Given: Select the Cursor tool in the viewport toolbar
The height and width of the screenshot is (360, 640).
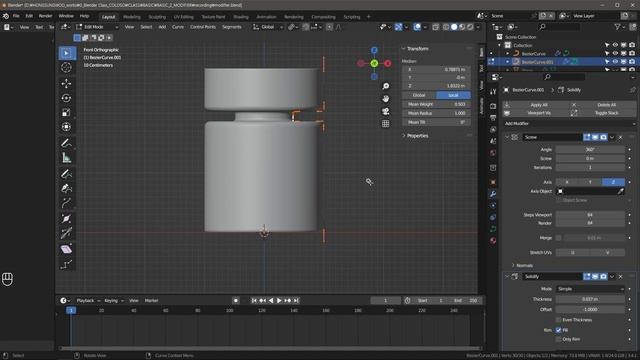Looking at the screenshot, I should coord(66,67).
